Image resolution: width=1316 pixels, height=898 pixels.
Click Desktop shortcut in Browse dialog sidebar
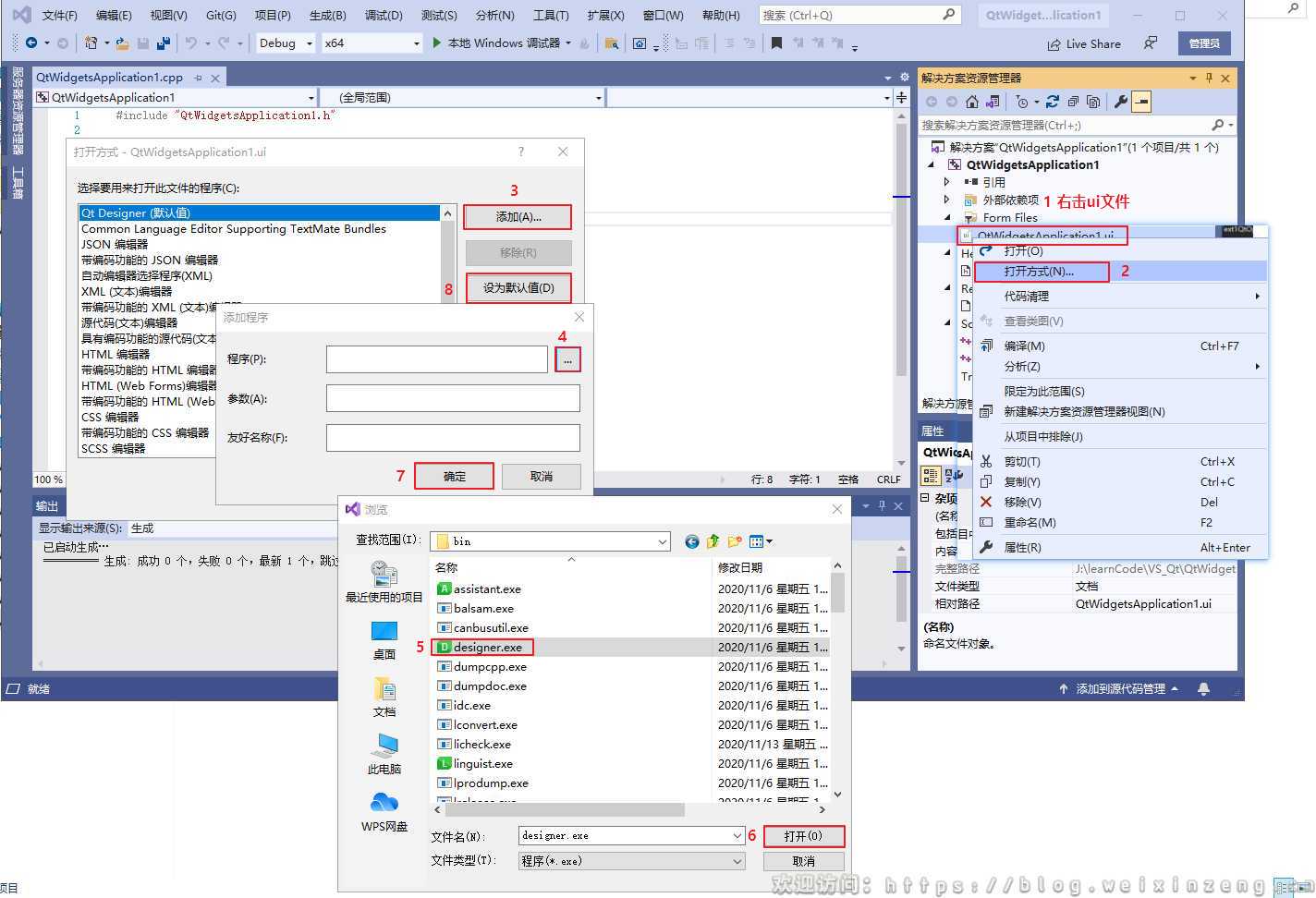[x=384, y=640]
